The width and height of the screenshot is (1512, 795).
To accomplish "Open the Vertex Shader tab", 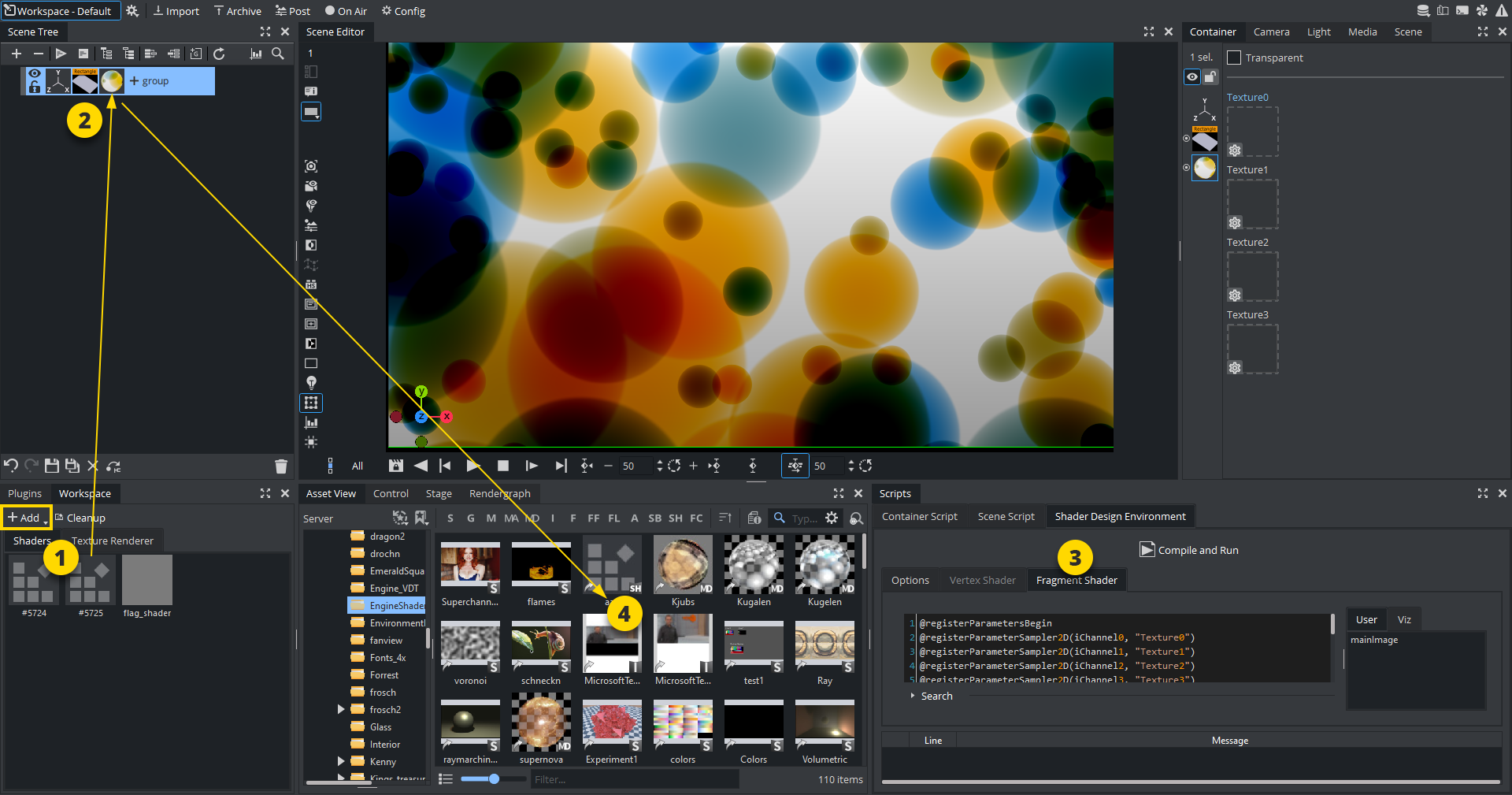I will coord(982,580).
